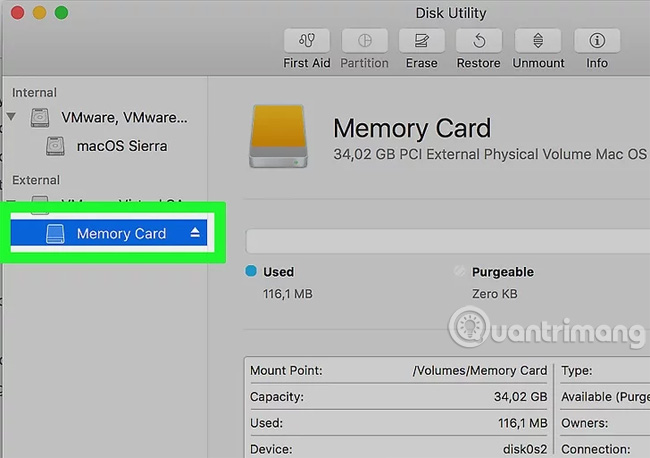Close the Disk Utility window
Image resolution: width=650 pixels, height=458 pixels.
click(18, 12)
